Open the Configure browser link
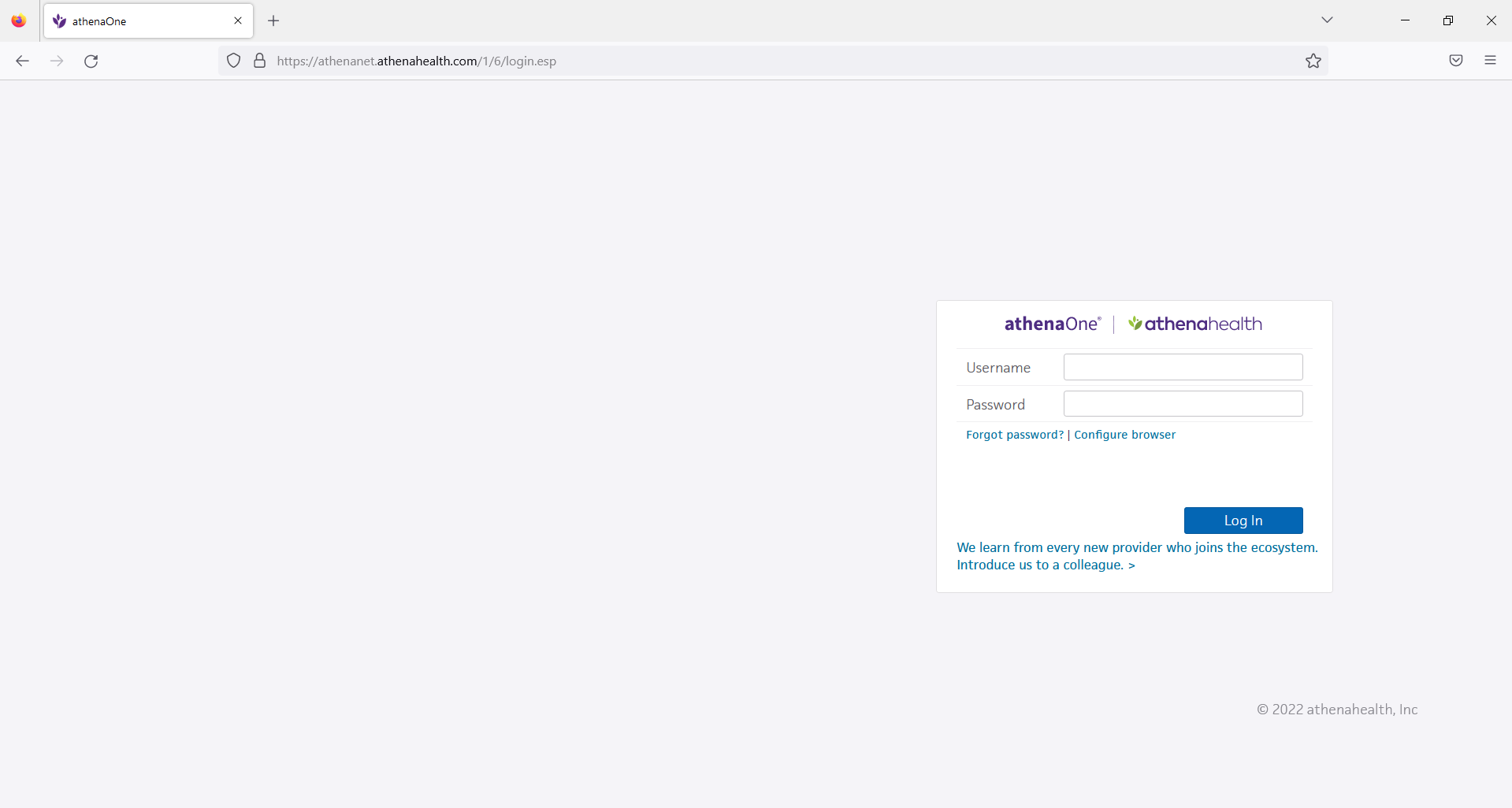This screenshot has width=1512, height=808. coord(1124,434)
